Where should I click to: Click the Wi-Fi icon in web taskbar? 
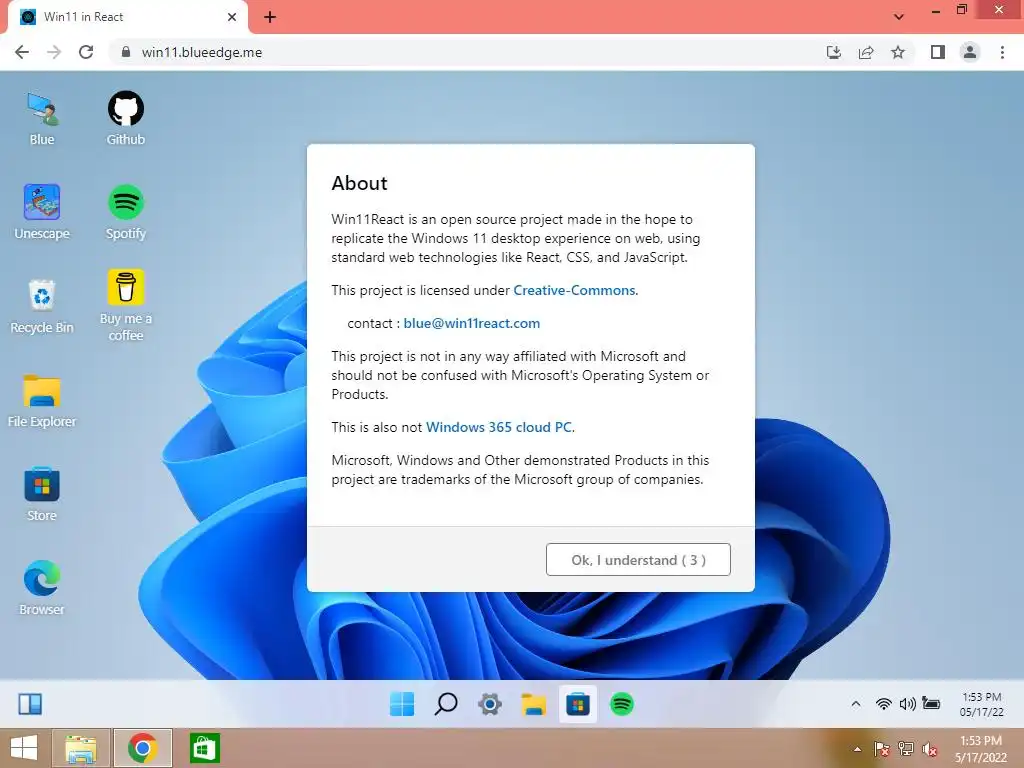tap(884, 704)
